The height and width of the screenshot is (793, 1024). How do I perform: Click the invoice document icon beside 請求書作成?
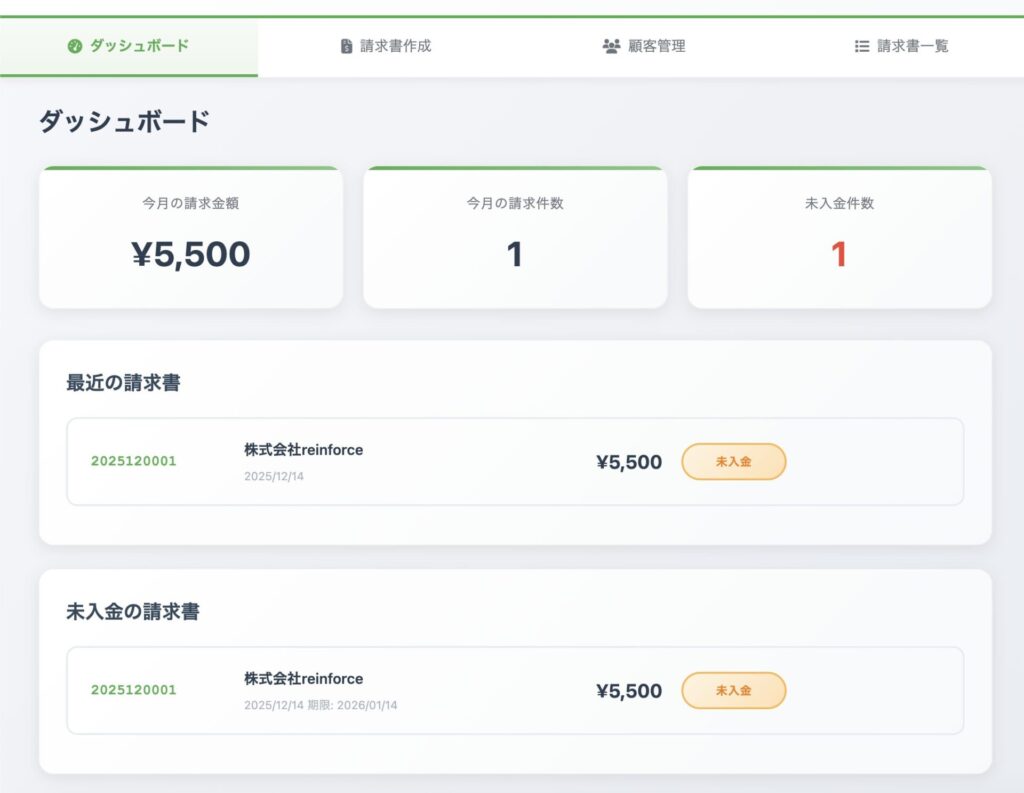coord(346,46)
